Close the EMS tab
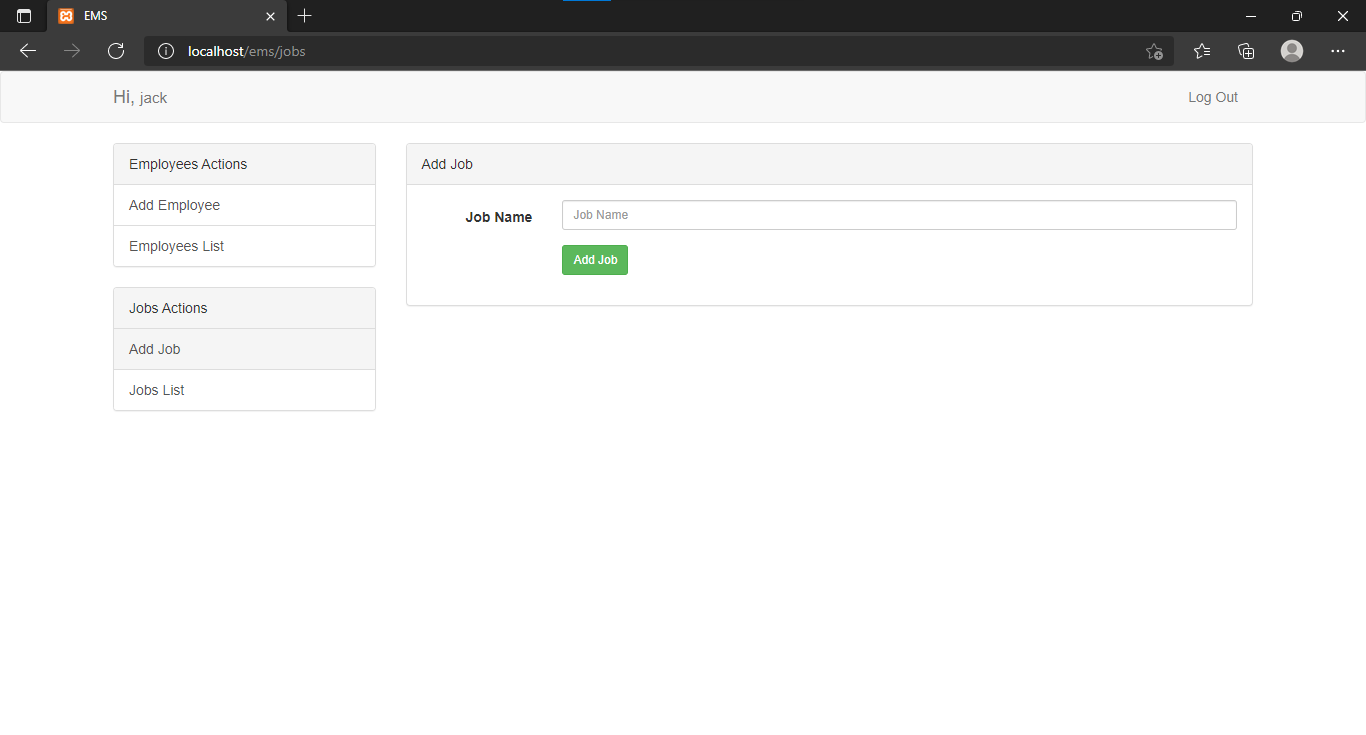Viewport: 1366px width, 735px height. [x=270, y=16]
